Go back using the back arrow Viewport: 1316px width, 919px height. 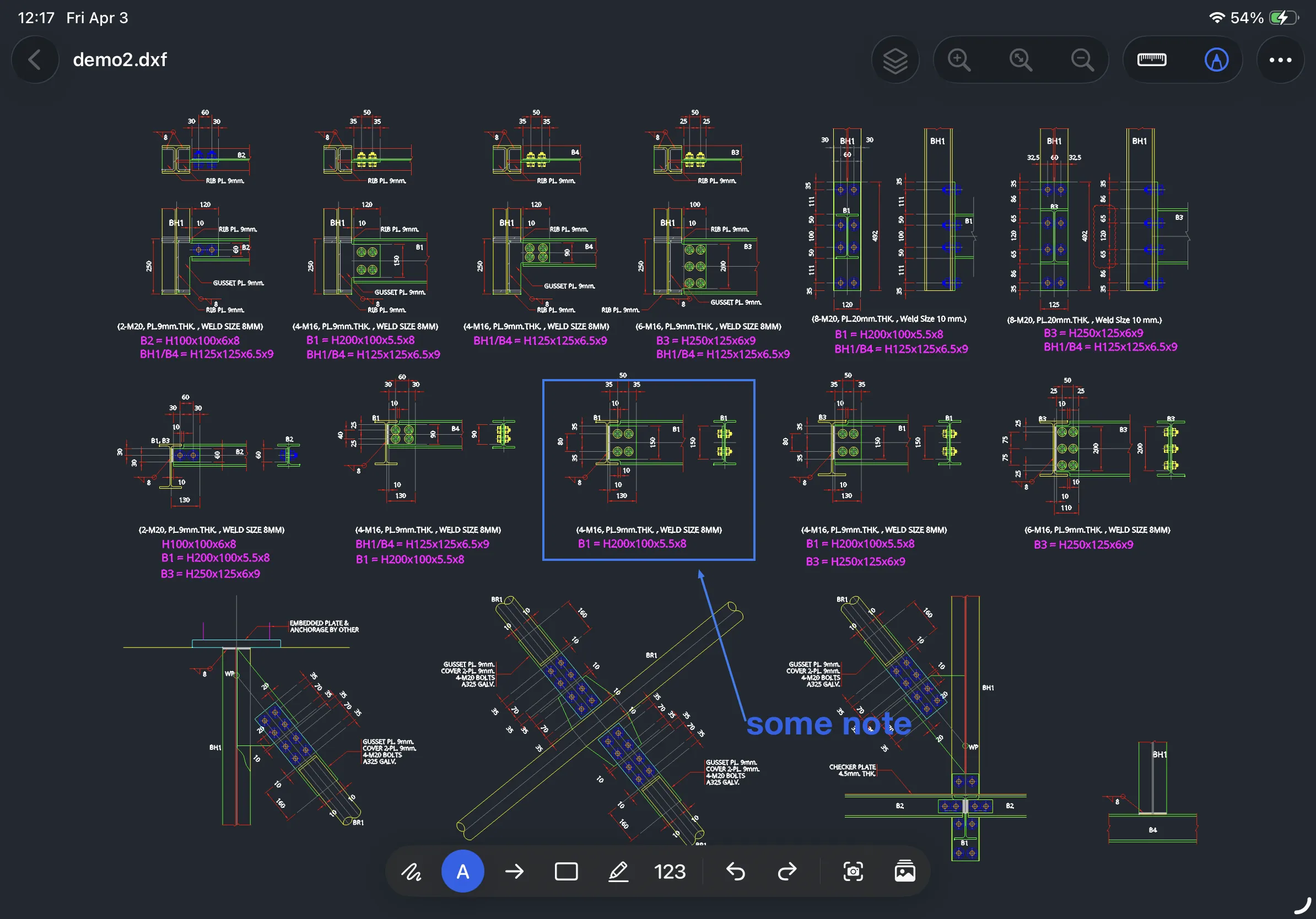tap(35, 60)
